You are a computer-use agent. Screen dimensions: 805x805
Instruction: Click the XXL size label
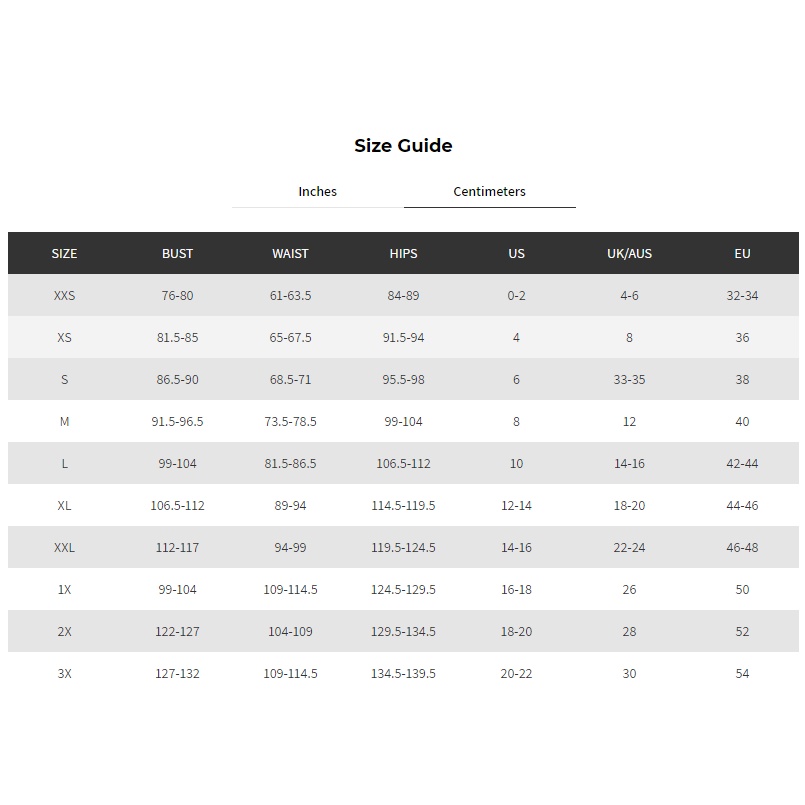(64, 547)
